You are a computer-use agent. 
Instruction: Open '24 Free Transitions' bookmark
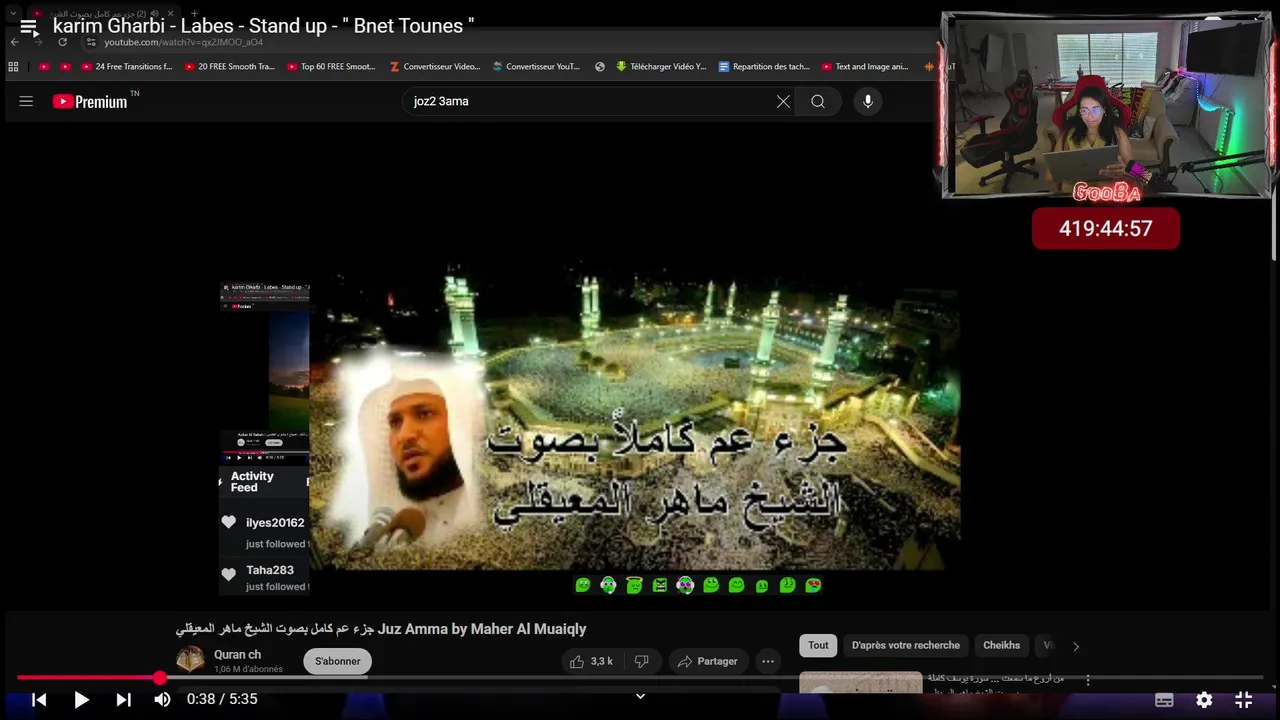[x=126, y=67]
